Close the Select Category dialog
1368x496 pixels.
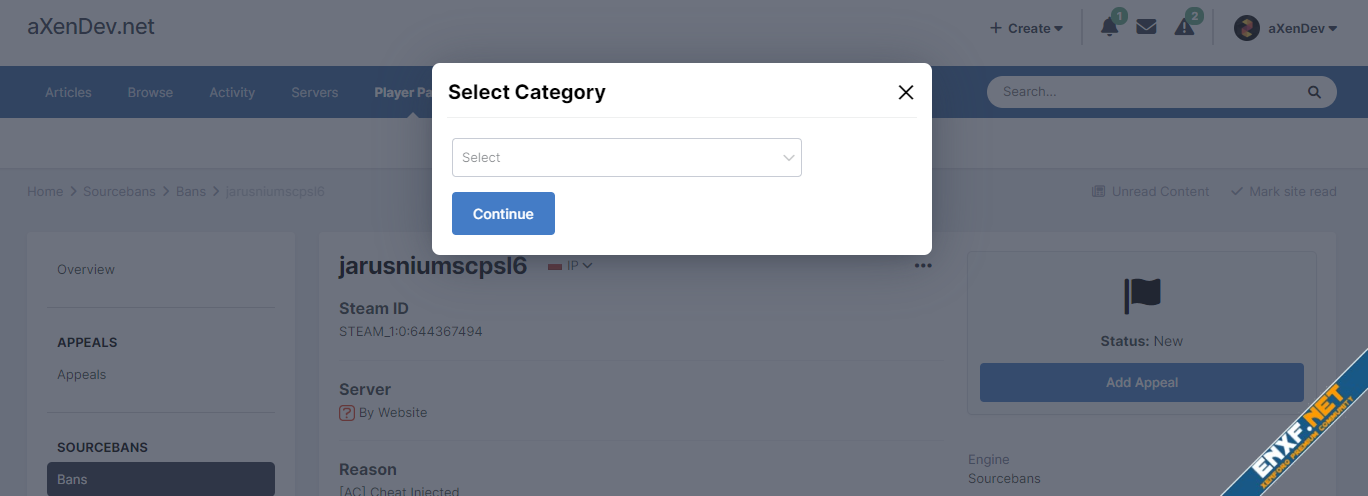coord(906,92)
